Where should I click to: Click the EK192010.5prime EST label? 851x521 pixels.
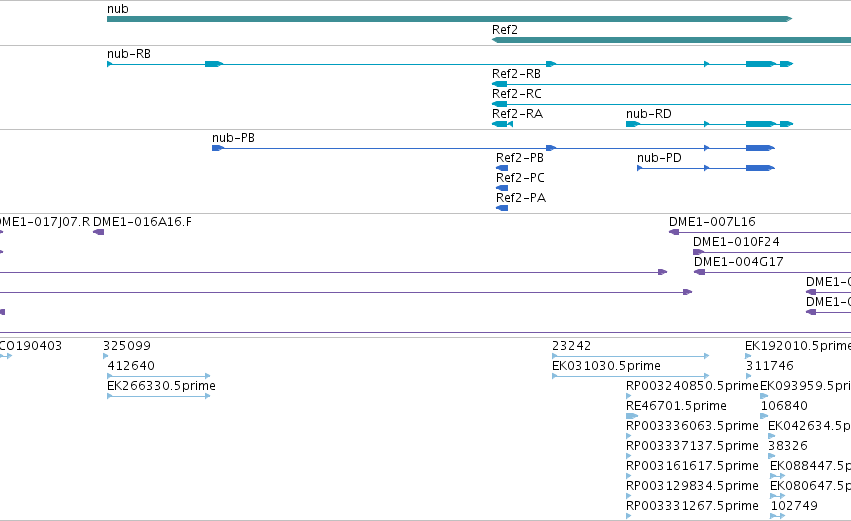(798, 346)
